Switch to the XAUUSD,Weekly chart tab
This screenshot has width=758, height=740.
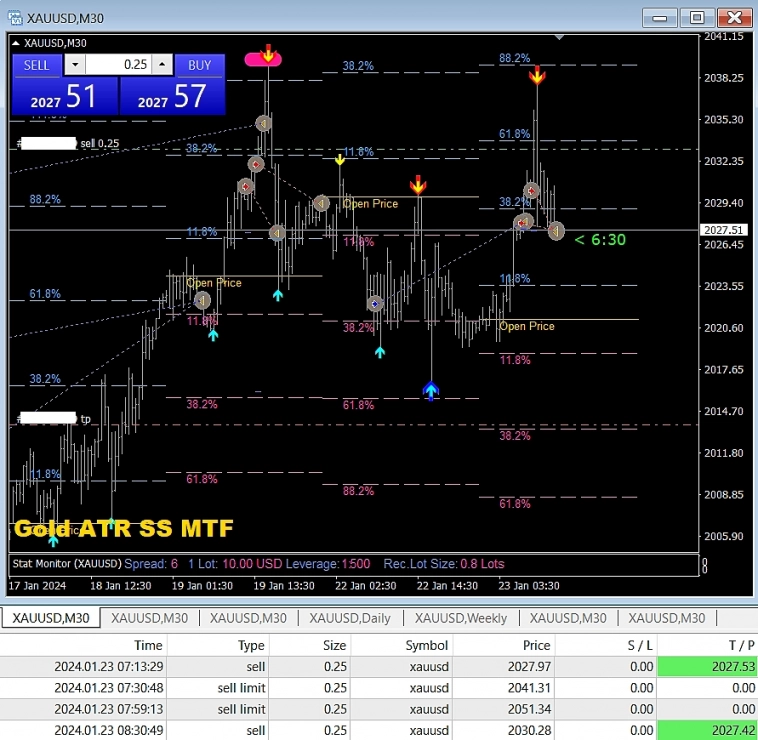[x=461, y=618]
